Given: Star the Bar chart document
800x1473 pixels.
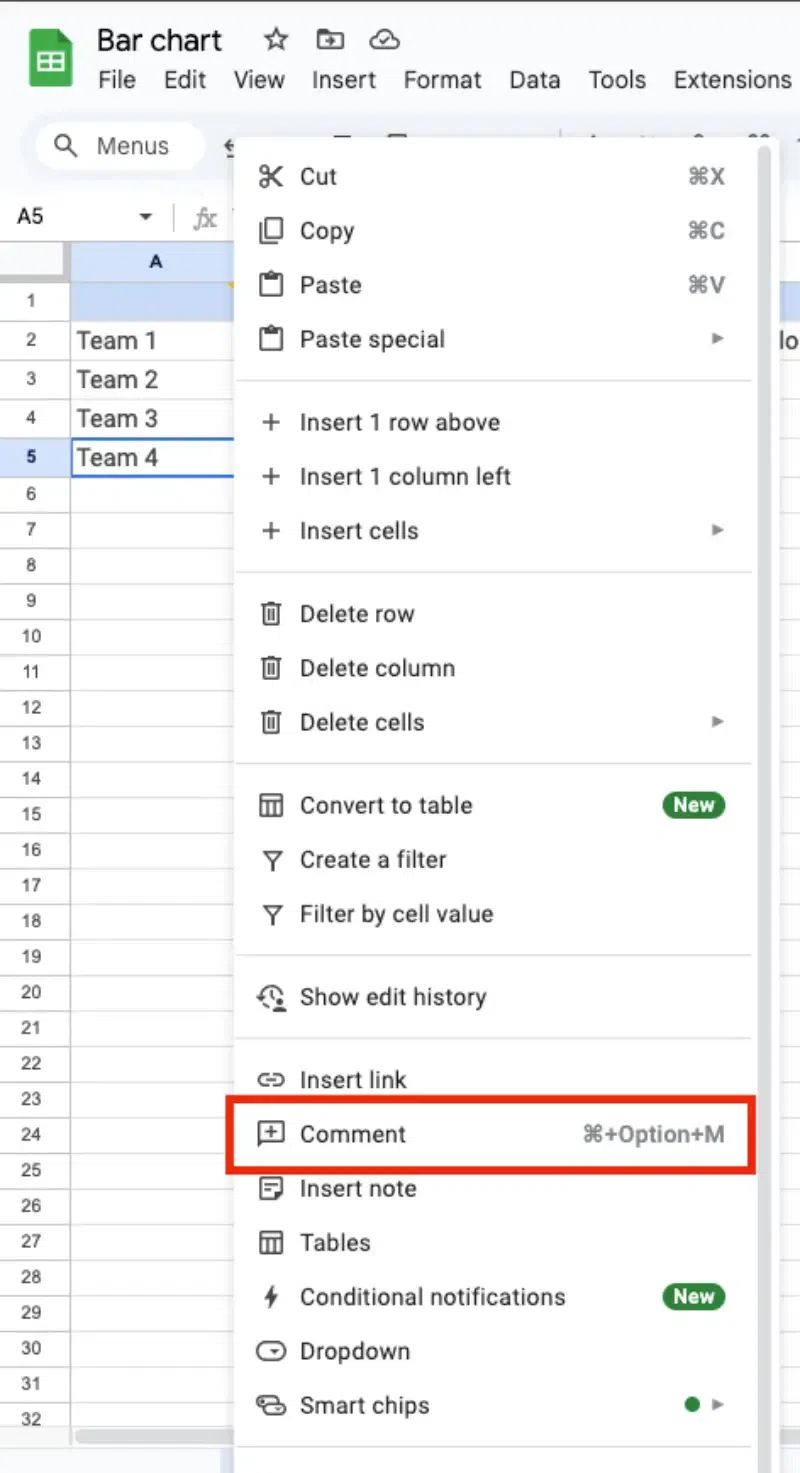Looking at the screenshot, I should (x=275, y=40).
